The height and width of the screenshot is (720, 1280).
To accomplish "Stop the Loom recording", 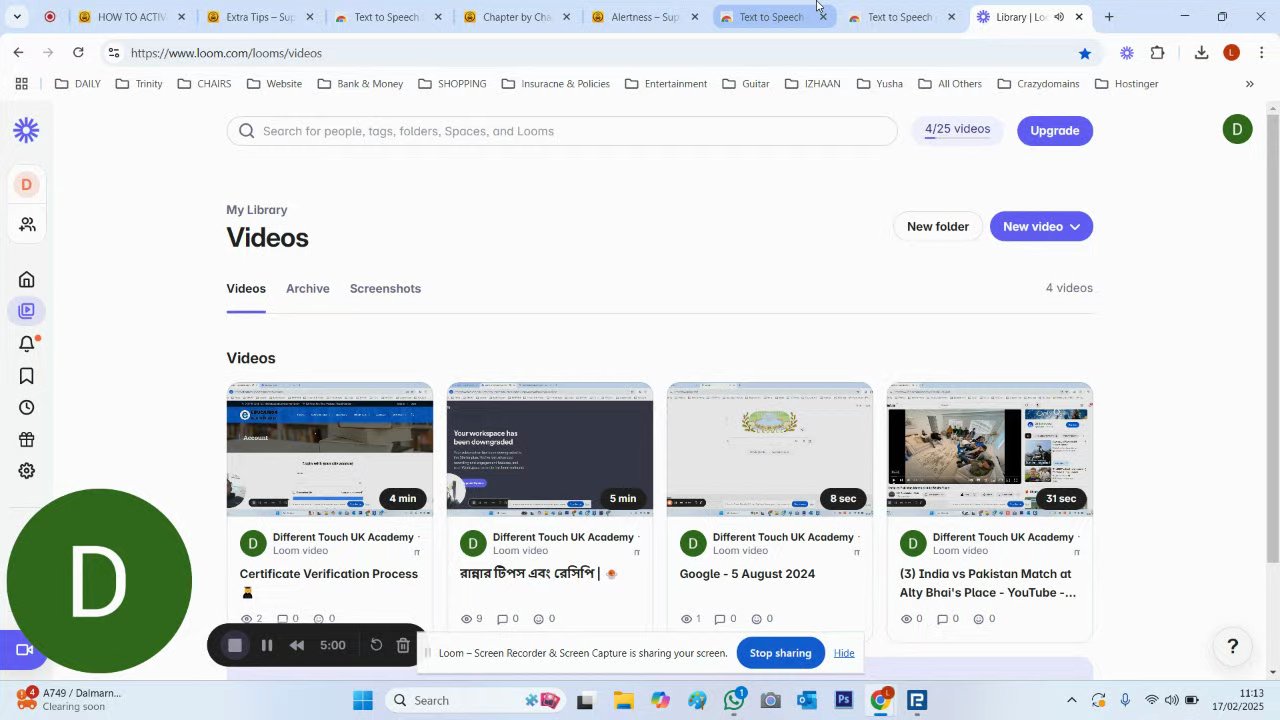I will 235,645.
